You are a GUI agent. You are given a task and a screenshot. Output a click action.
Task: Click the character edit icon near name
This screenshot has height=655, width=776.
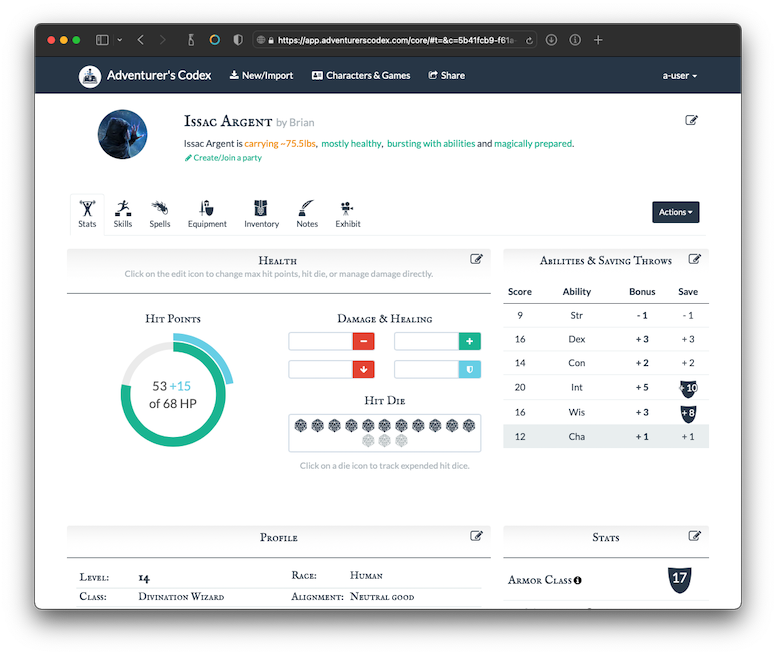(691, 121)
